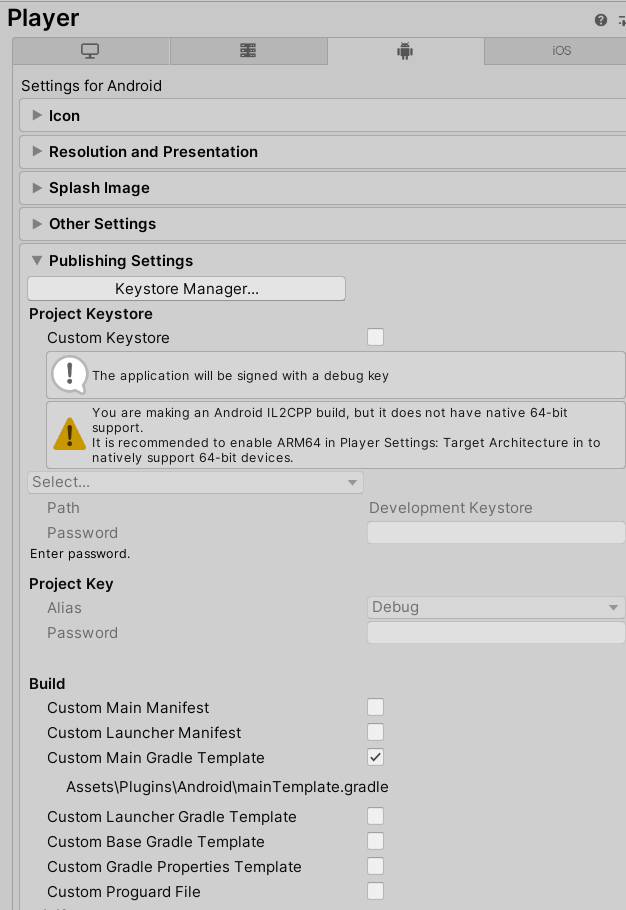Select the Android robot platform tab

(406, 51)
